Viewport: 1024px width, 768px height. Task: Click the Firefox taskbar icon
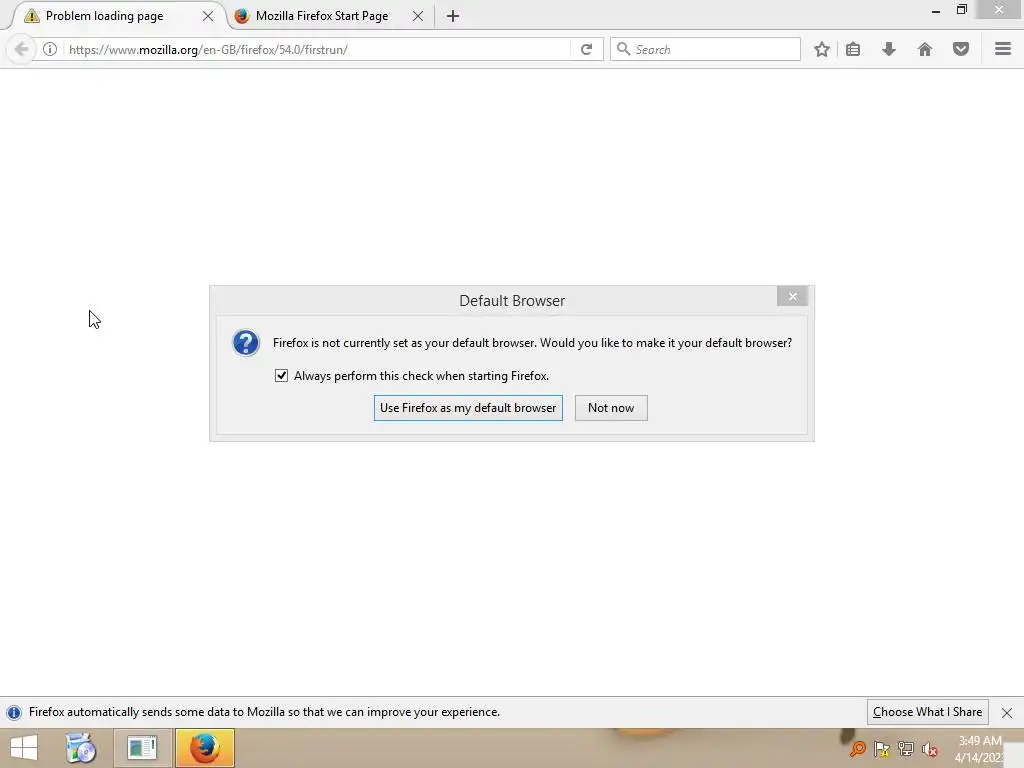[204, 748]
